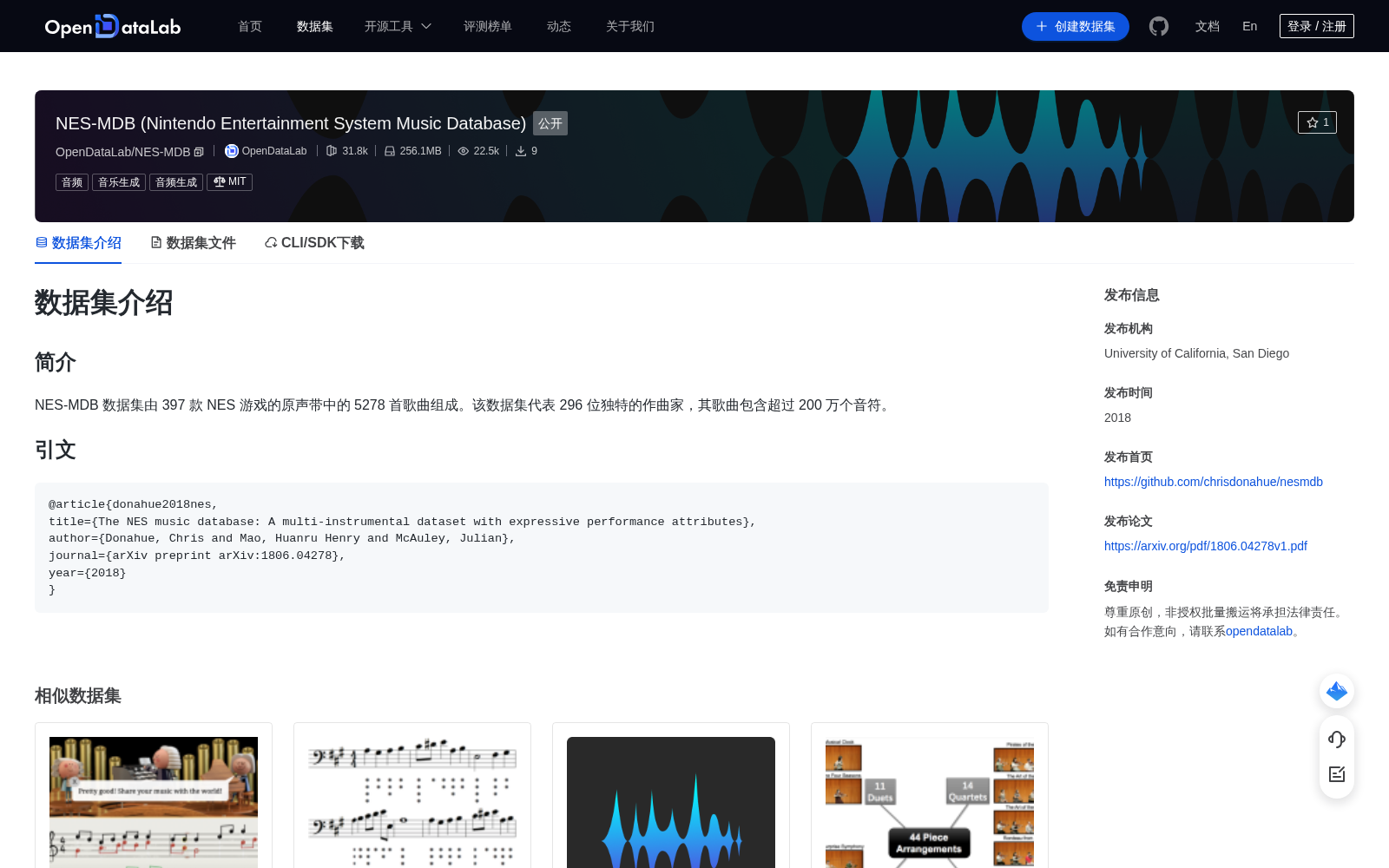Image resolution: width=1389 pixels, height=868 pixels.
Task: Expand the 开源工具 dropdown menu
Action: 398,26
